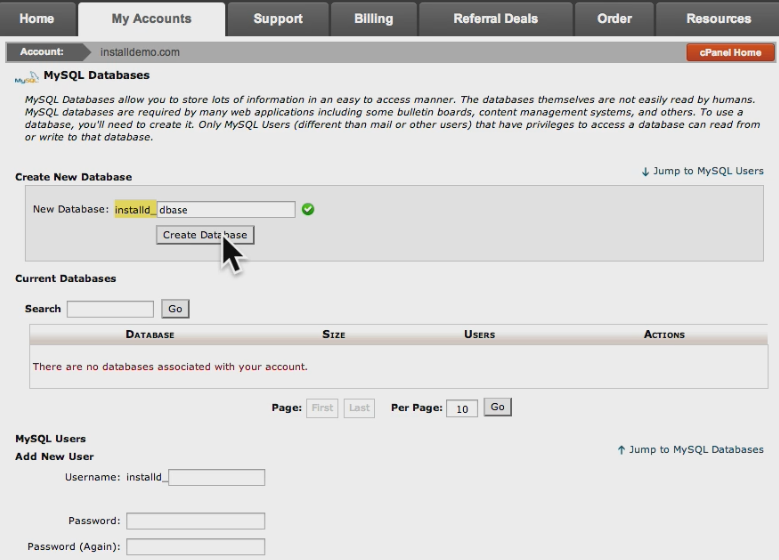The width and height of the screenshot is (779, 560).
Task: Click the Users column header
Action: click(x=479, y=334)
